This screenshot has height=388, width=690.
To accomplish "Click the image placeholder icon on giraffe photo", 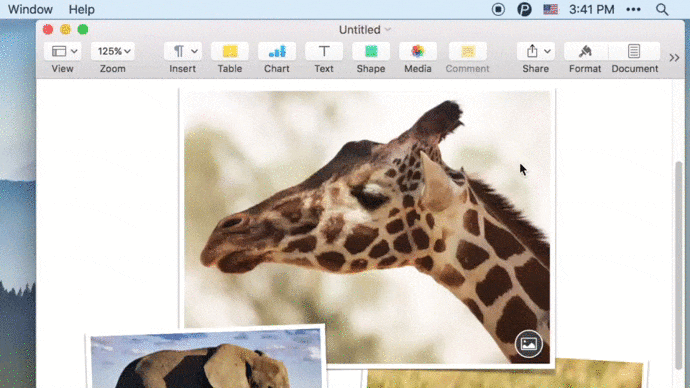I will click(x=529, y=344).
